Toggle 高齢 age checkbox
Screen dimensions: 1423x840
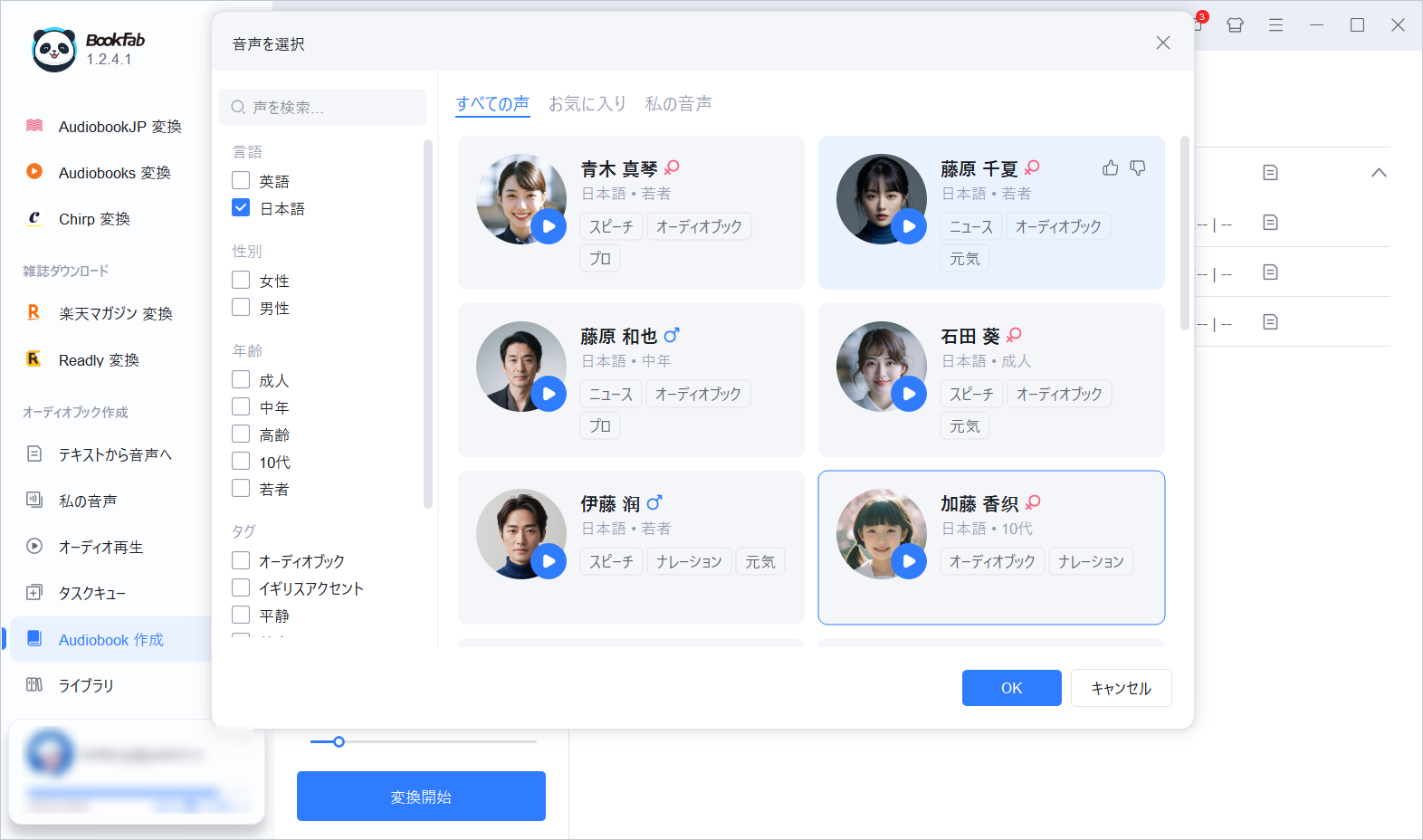(x=241, y=434)
